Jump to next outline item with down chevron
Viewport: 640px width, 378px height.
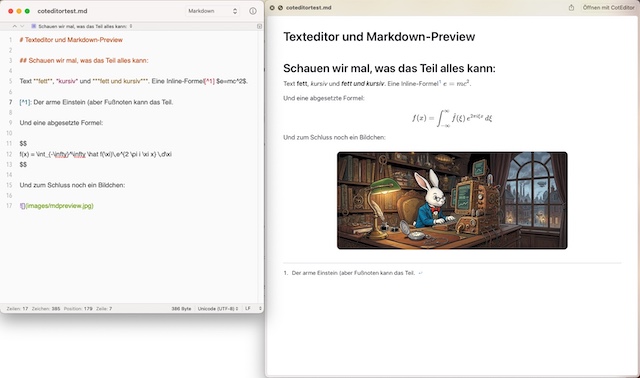pos(22,26)
